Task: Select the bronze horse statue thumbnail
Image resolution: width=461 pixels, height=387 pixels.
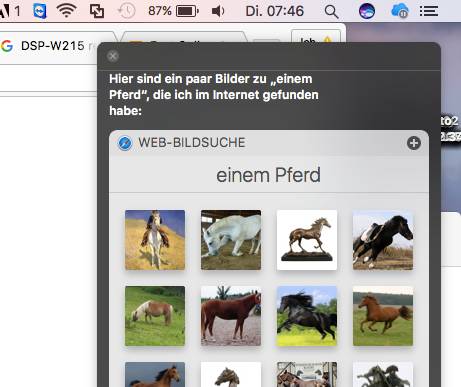Action: click(307, 240)
